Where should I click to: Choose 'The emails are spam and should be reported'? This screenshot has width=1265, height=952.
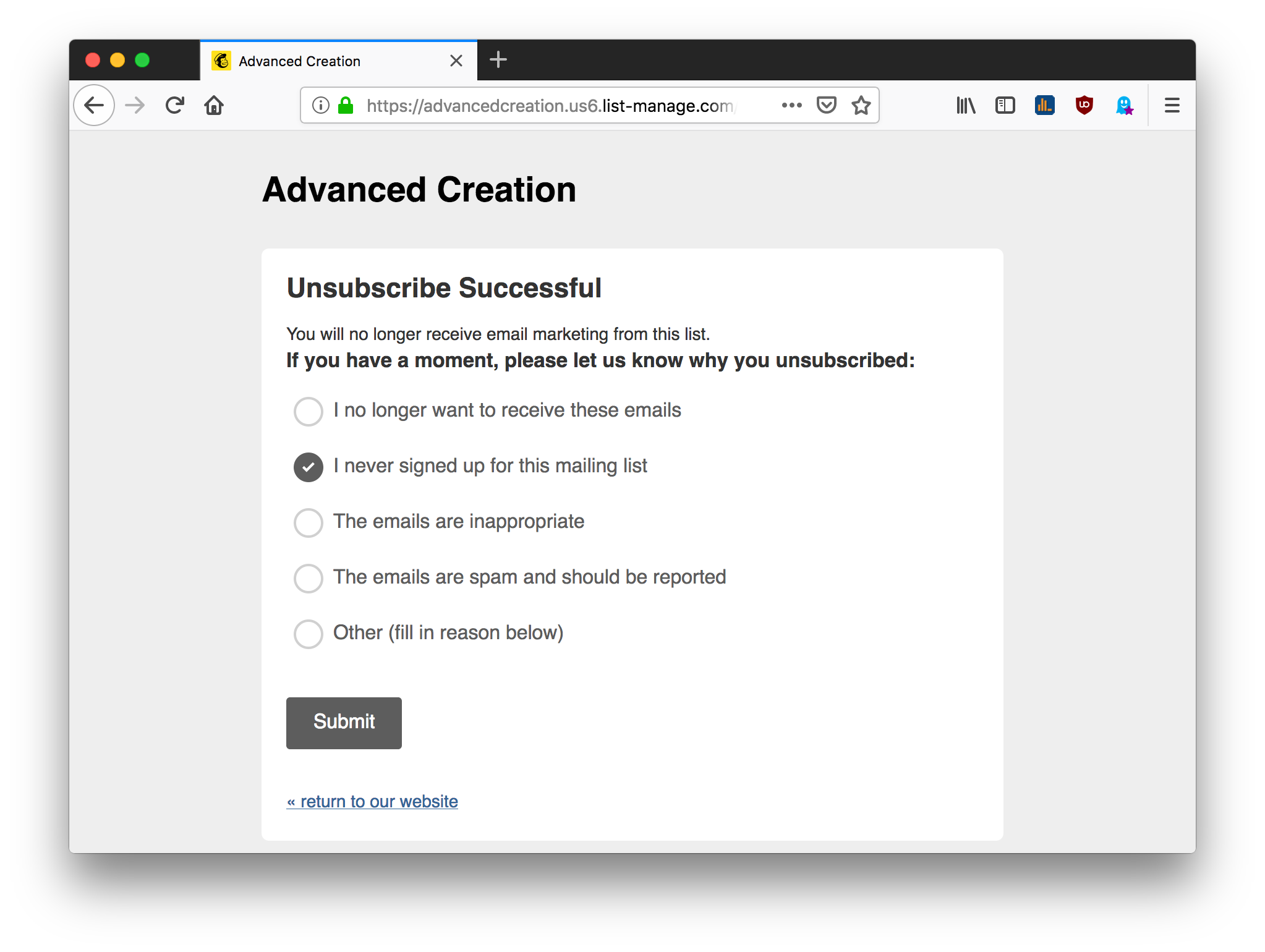(309, 578)
